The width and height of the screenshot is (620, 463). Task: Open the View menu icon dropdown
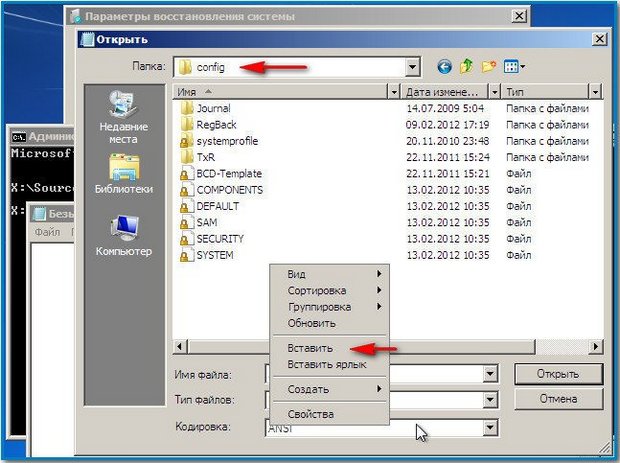tap(516, 67)
